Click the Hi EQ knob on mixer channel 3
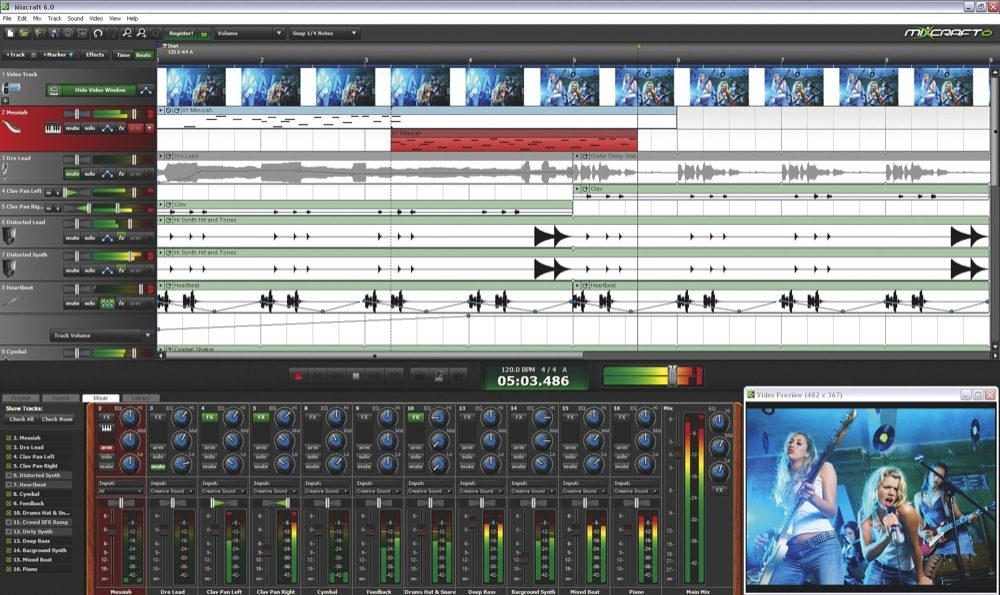This screenshot has height=595, width=1000. [x=182, y=418]
